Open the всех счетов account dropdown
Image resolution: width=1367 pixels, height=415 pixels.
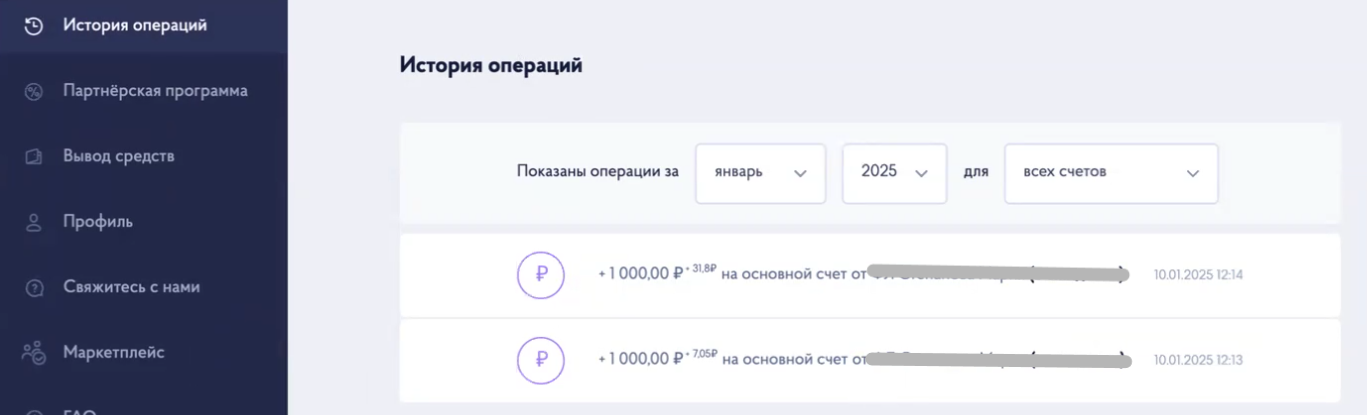1111,173
